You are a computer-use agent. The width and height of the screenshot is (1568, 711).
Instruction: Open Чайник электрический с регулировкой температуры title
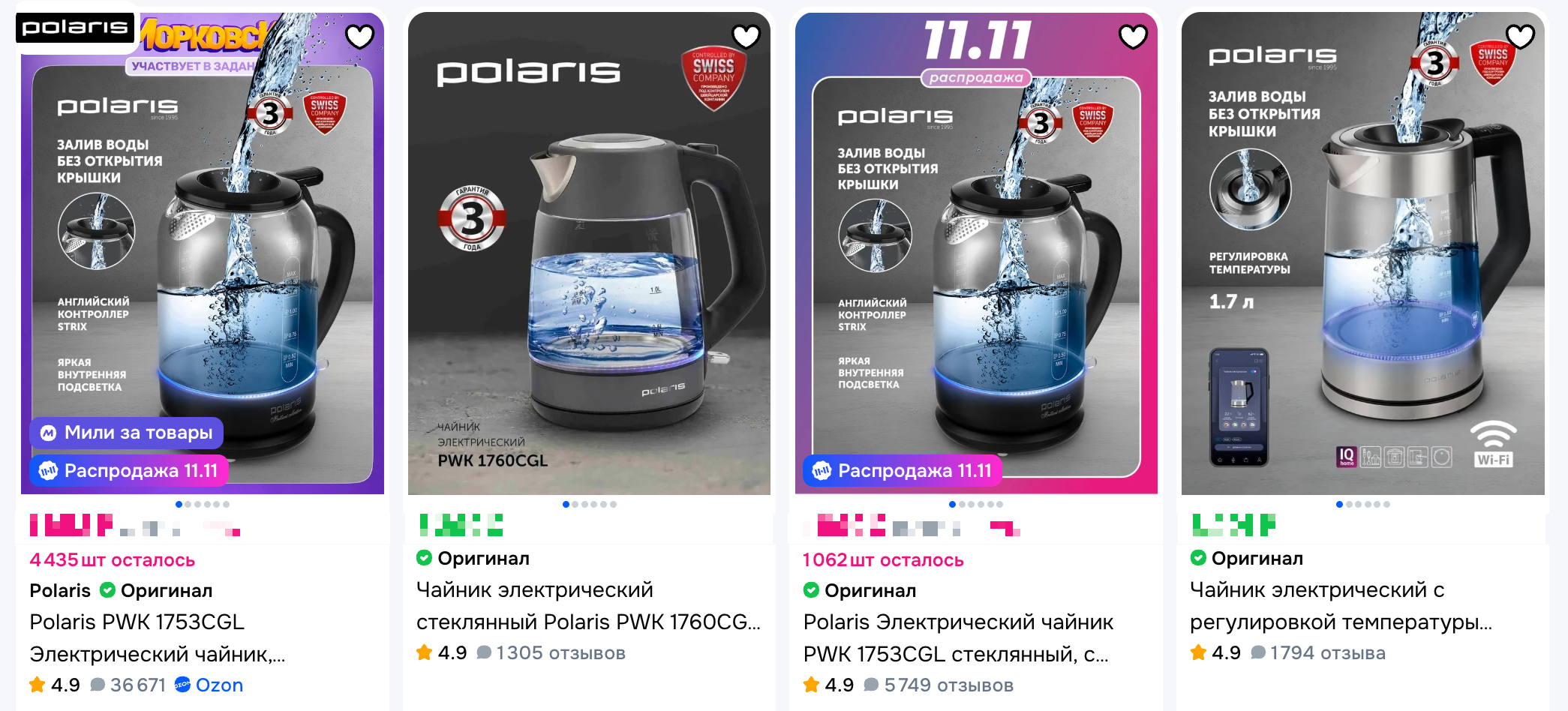click(1341, 606)
